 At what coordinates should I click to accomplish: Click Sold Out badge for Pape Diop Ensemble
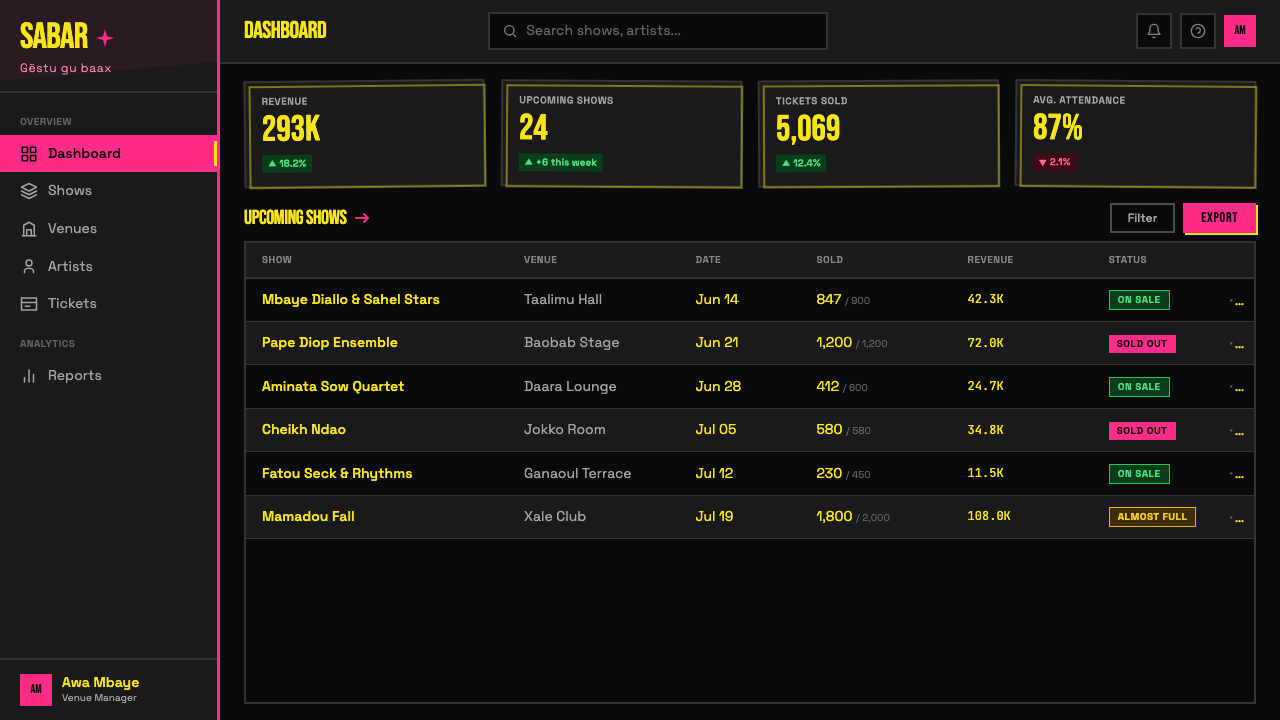tap(1142, 344)
